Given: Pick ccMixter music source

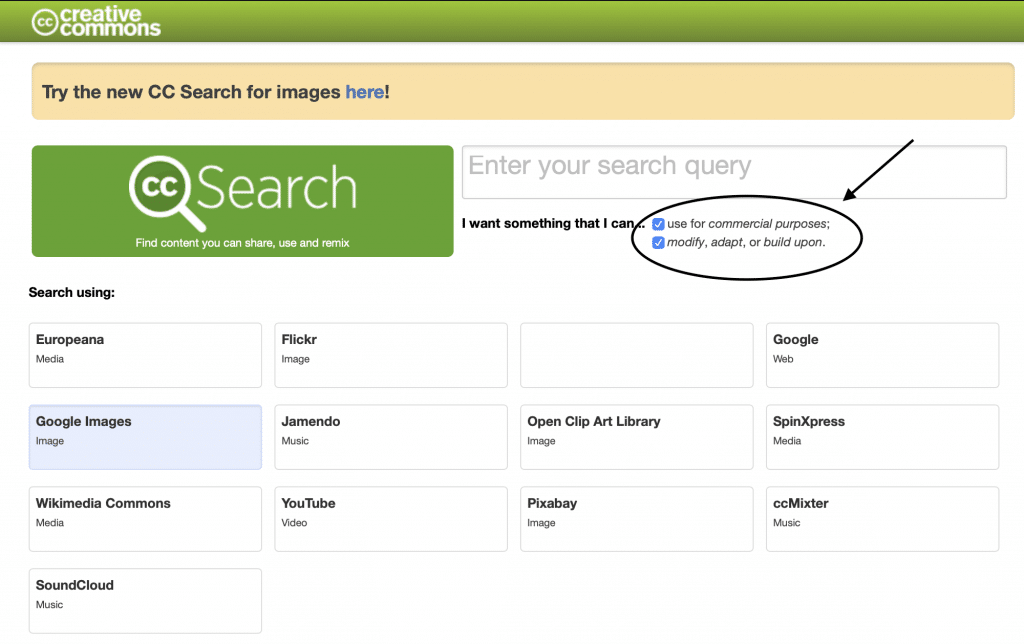Looking at the screenshot, I should point(882,519).
